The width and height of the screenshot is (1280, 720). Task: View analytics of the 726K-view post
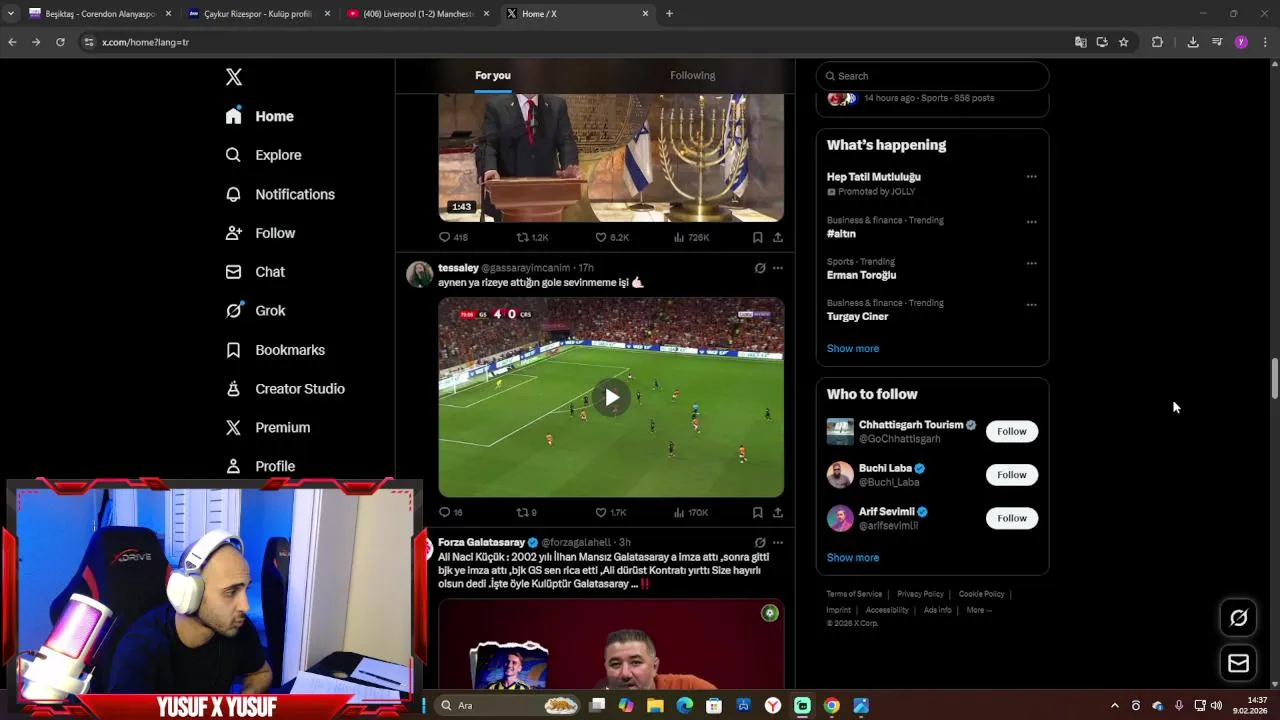(691, 237)
